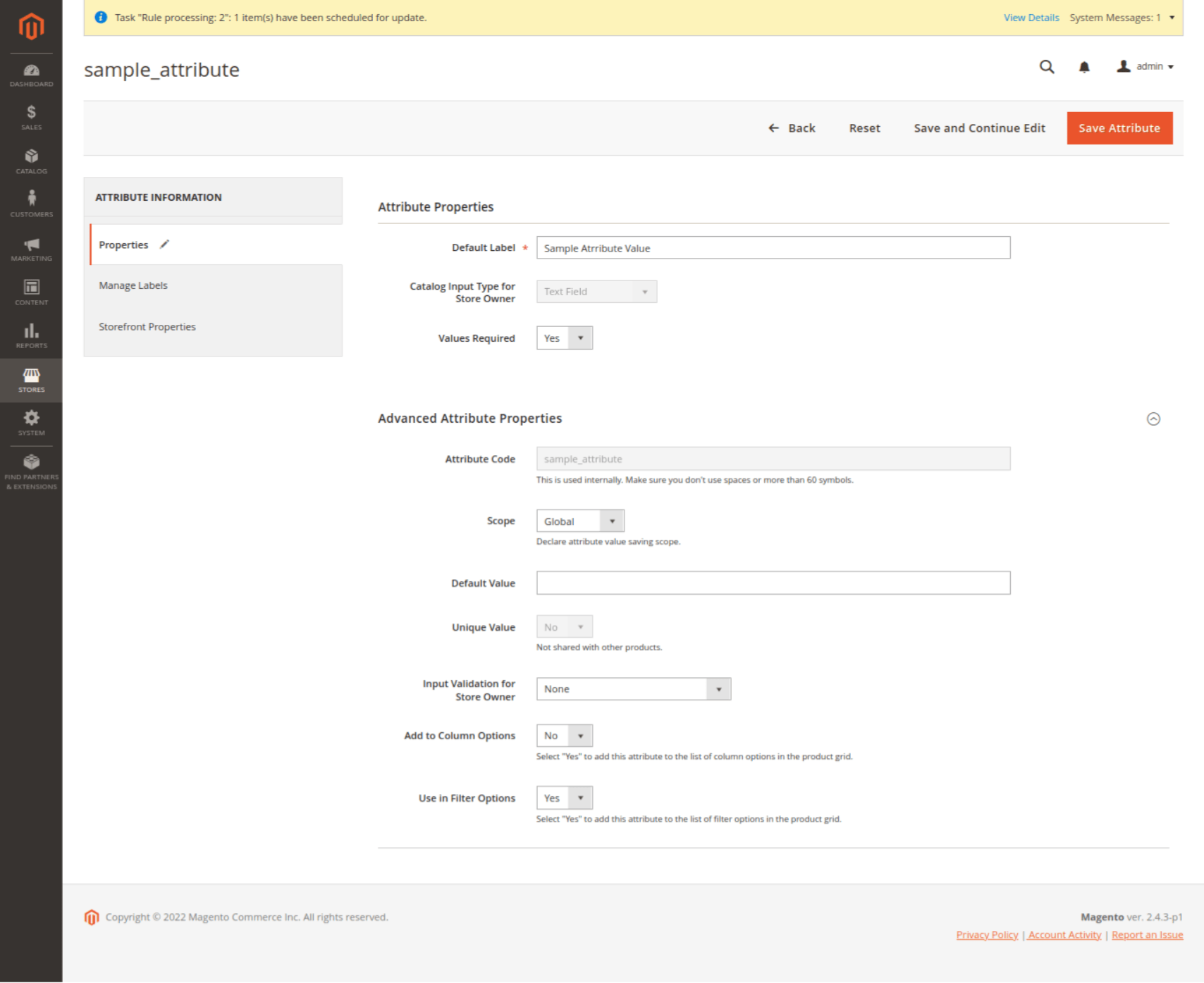Select the Reports sidebar icon
Image resolution: width=1204 pixels, height=983 pixels.
pos(31,335)
